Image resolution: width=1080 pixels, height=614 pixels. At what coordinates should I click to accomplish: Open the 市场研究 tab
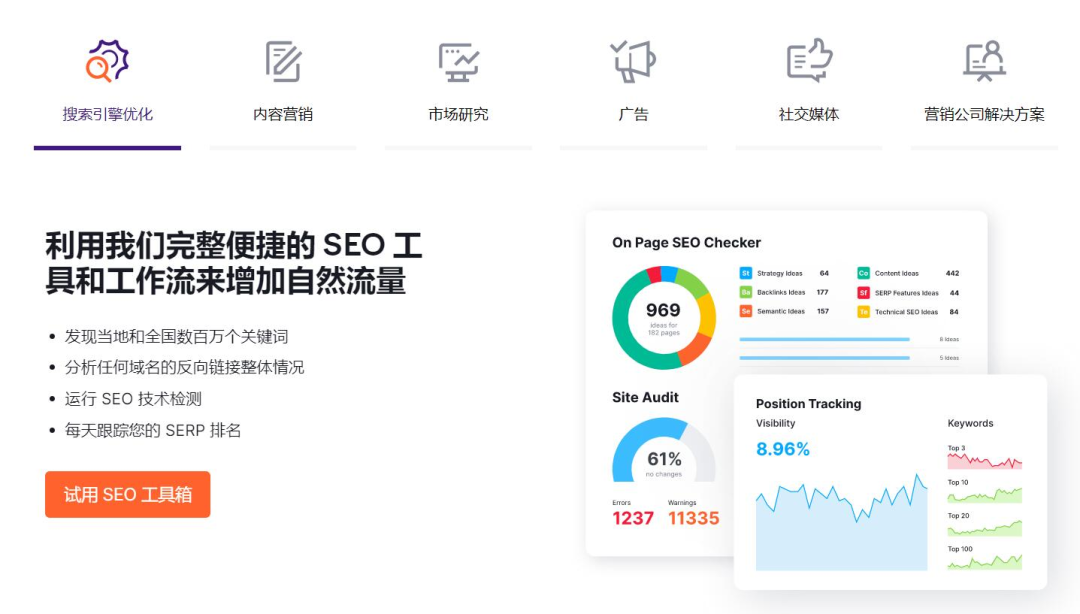coord(458,114)
